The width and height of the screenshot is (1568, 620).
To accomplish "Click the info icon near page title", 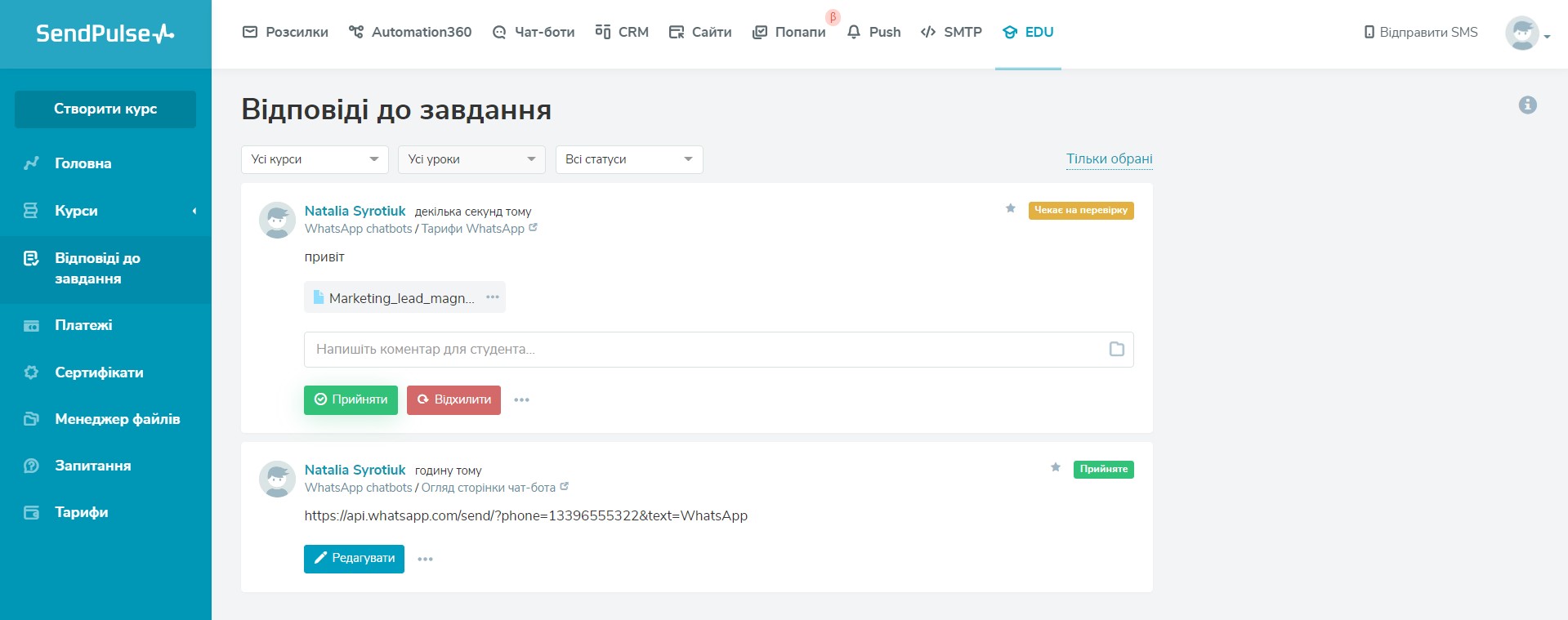I will tap(1527, 105).
